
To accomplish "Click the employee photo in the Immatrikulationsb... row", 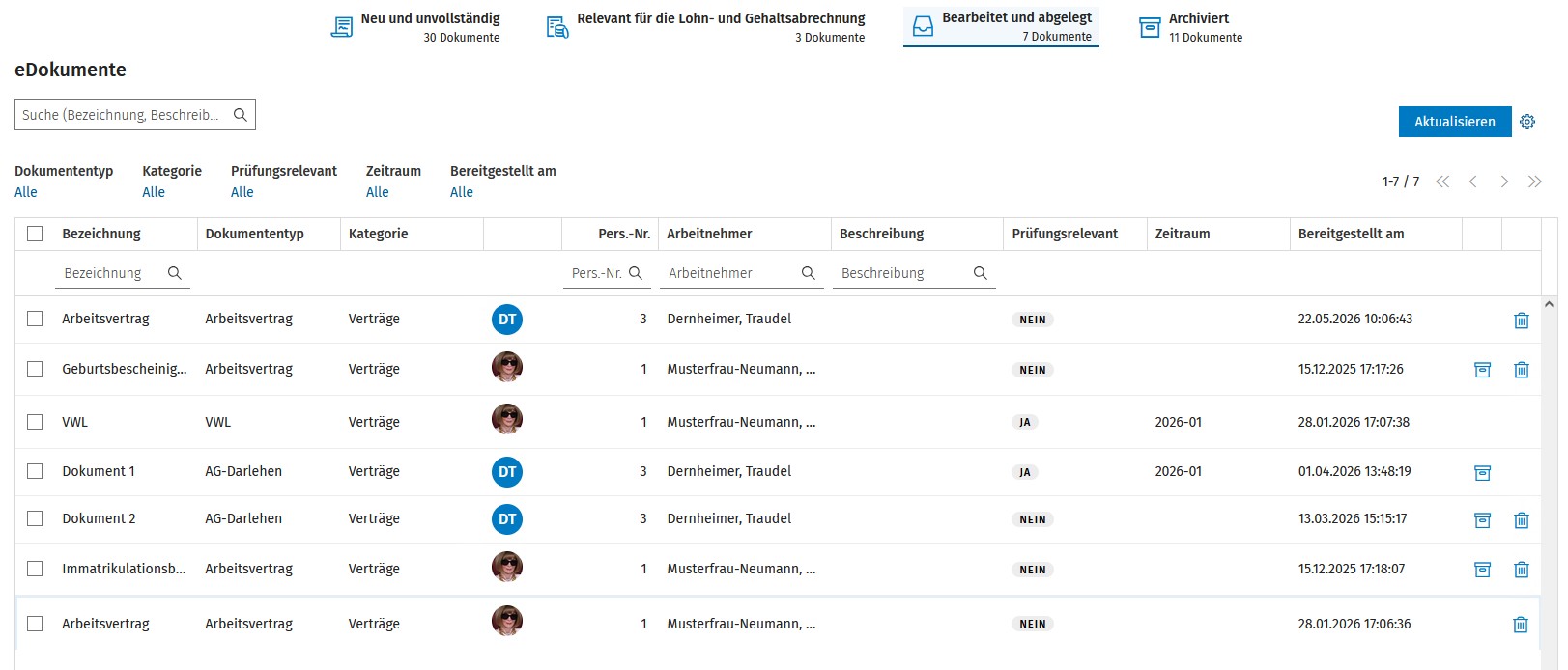I will pyautogui.click(x=507, y=567).
